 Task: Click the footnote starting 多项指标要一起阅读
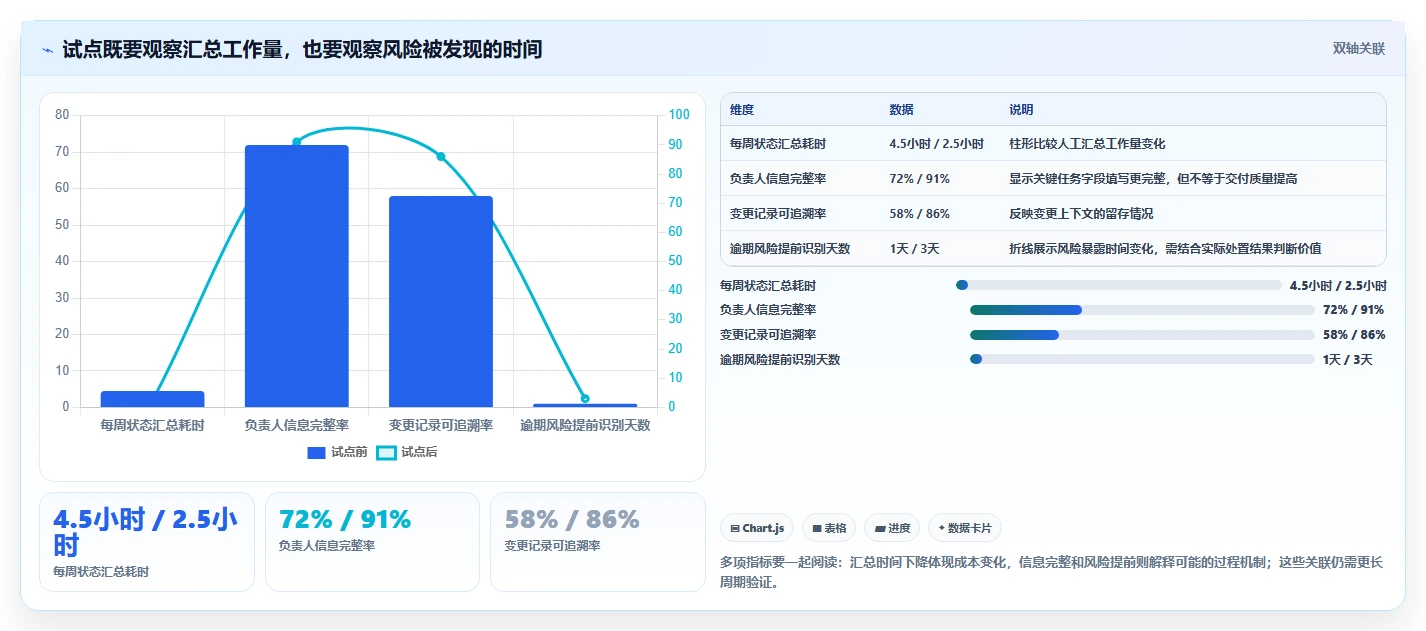(1052, 572)
